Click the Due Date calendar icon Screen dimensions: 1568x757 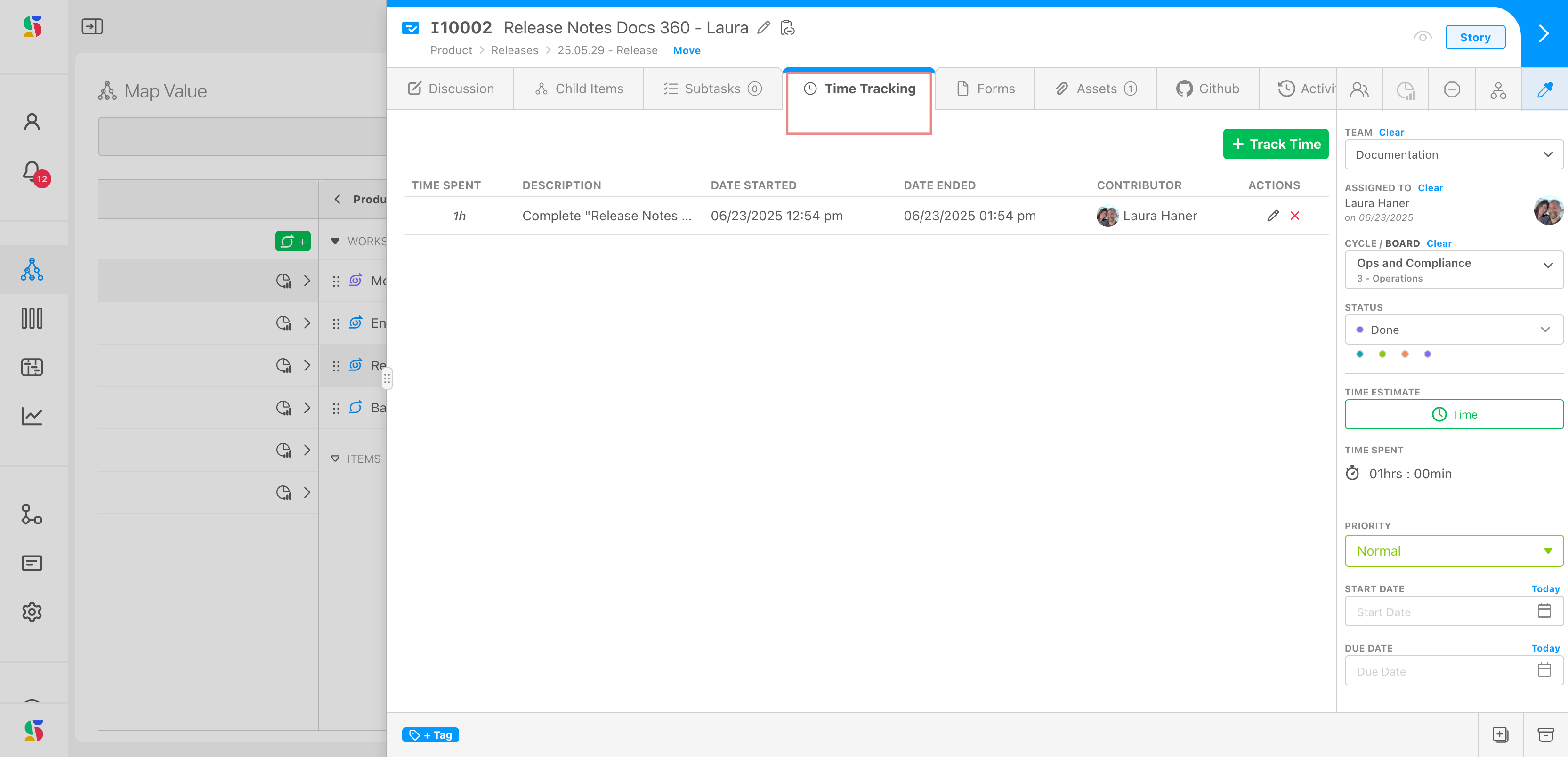click(x=1544, y=670)
